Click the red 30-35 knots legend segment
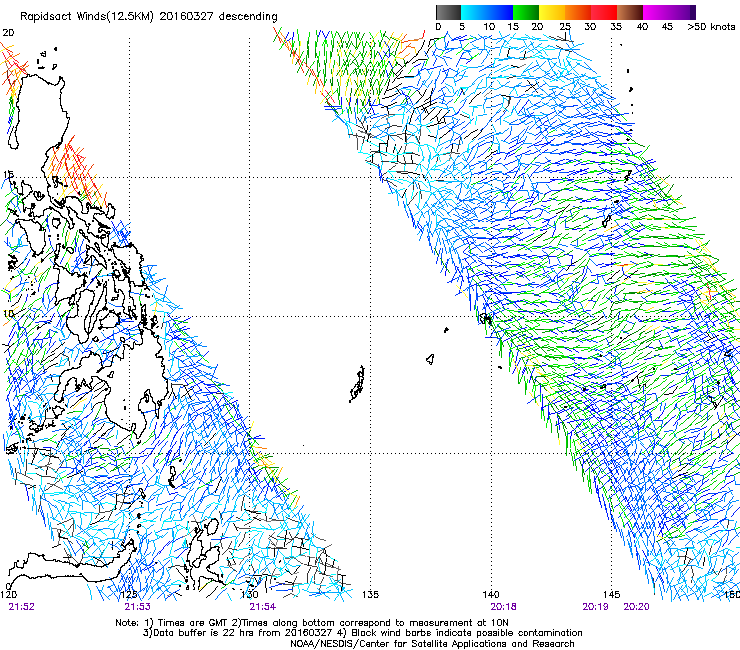 604,12
